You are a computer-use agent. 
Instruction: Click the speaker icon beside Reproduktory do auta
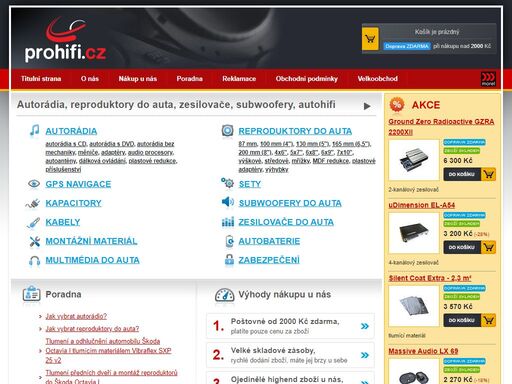click(227, 130)
